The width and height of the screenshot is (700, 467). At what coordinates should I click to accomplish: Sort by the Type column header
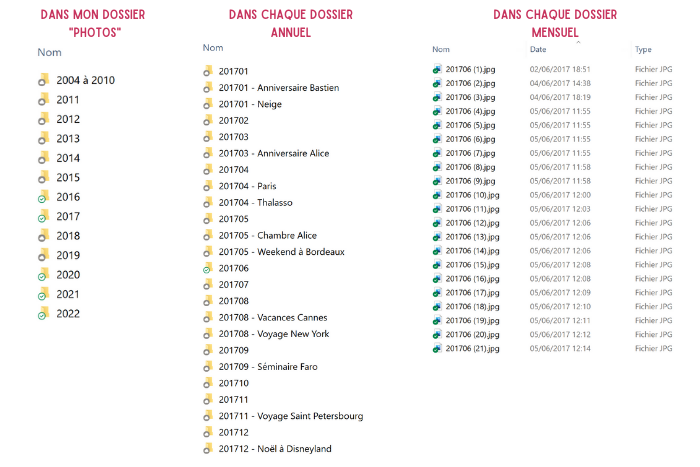[x=643, y=50]
